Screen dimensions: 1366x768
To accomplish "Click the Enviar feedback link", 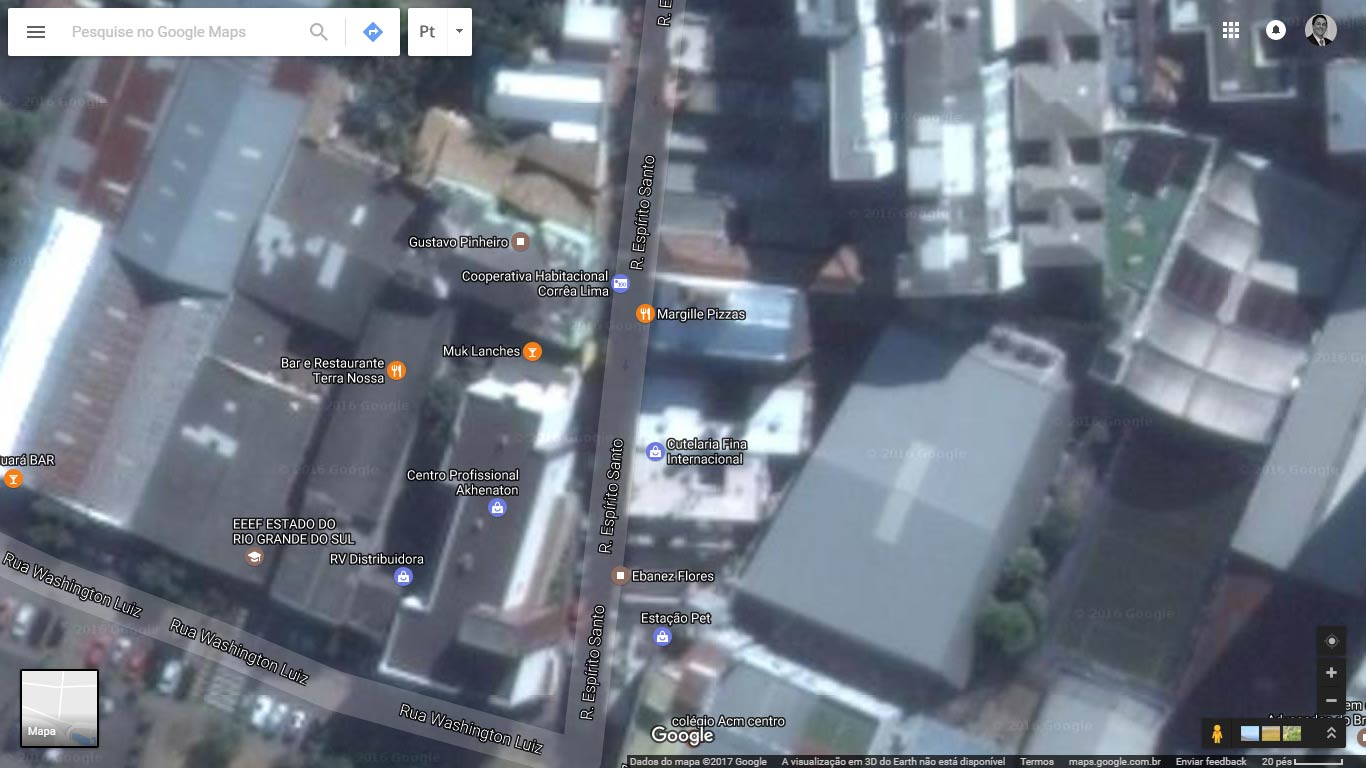I will point(1211,762).
